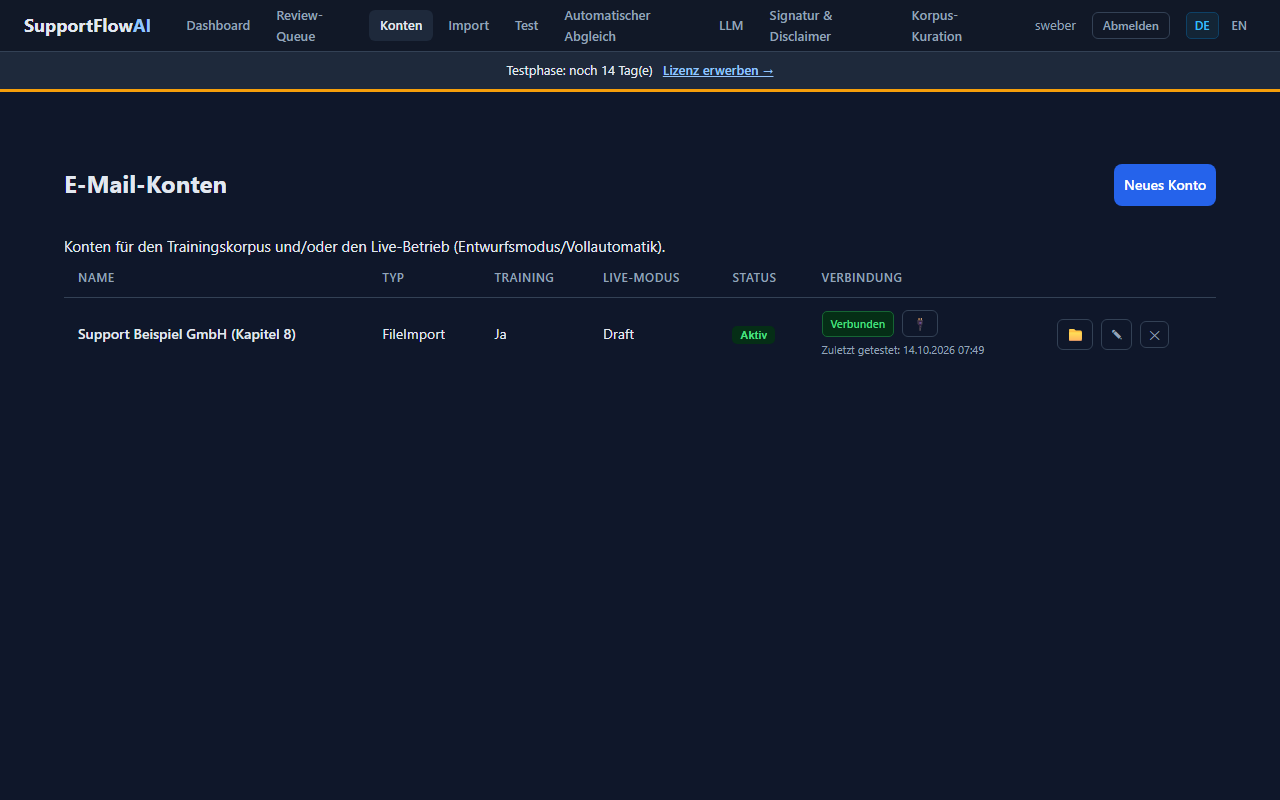This screenshot has width=1280, height=800.
Task: Follow the Lizenz erwerben link
Action: 718,71
